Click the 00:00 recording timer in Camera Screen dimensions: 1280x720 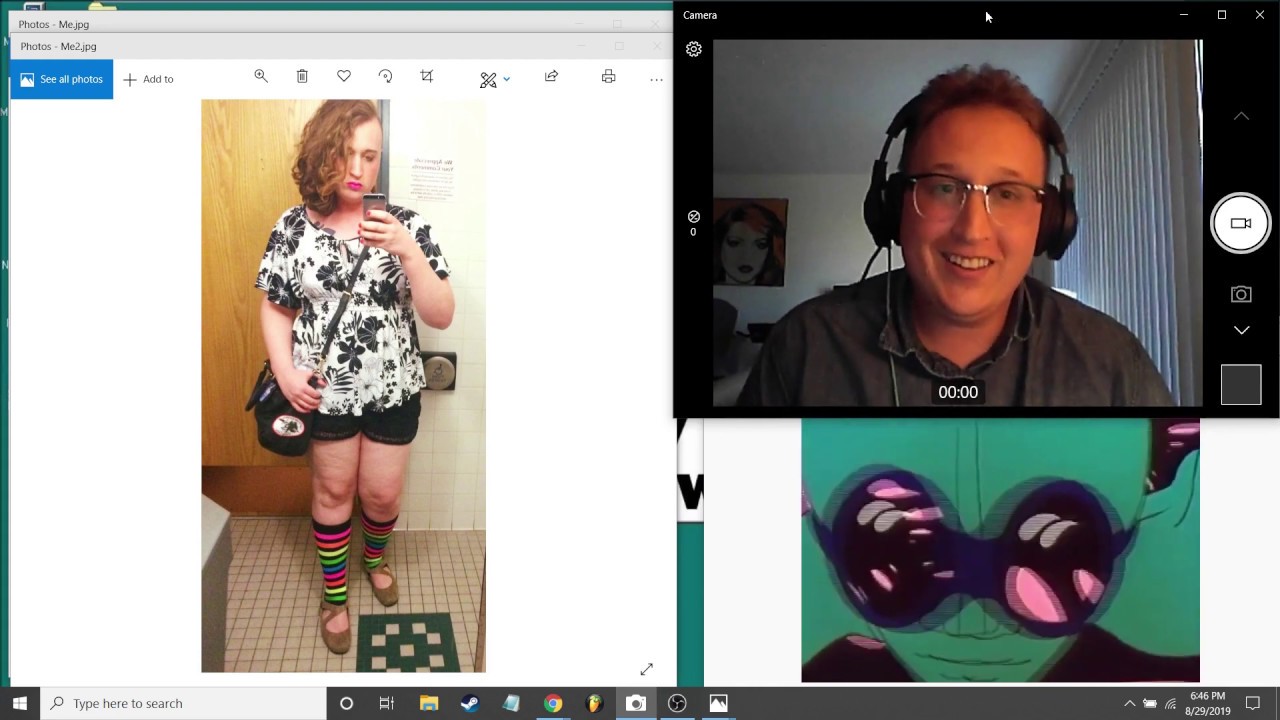[958, 392]
